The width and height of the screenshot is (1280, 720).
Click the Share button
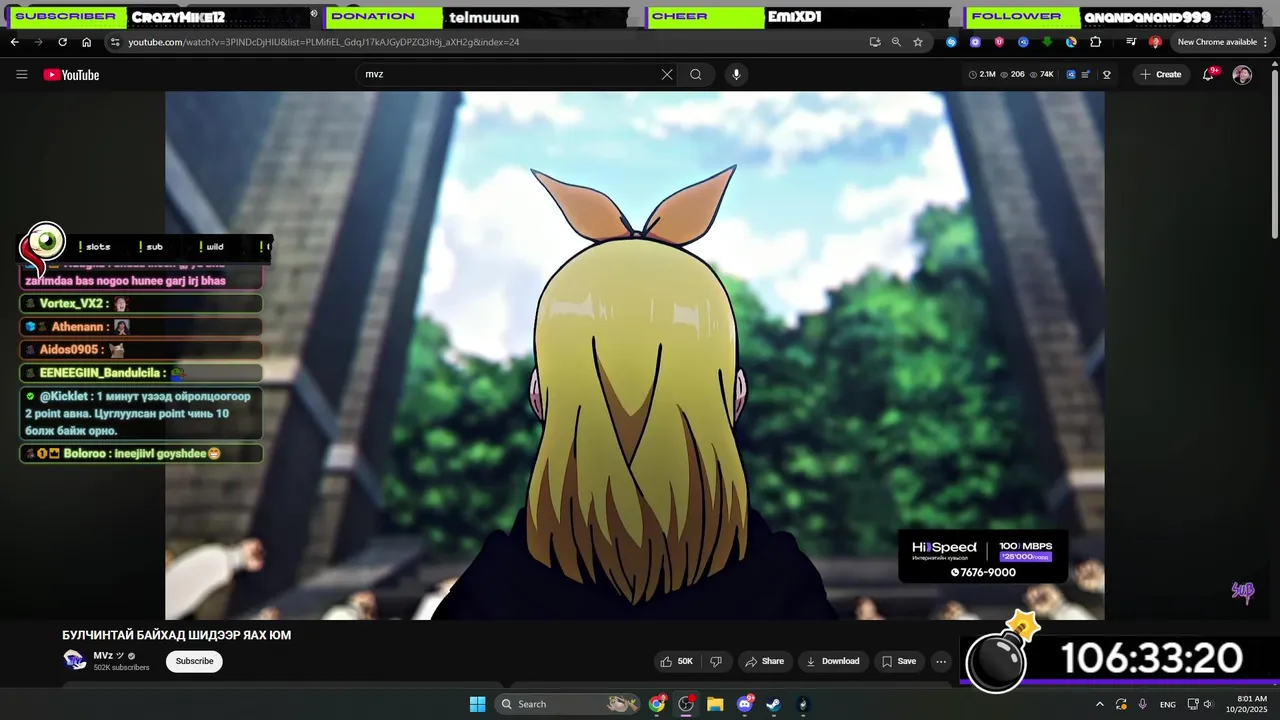(765, 661)
